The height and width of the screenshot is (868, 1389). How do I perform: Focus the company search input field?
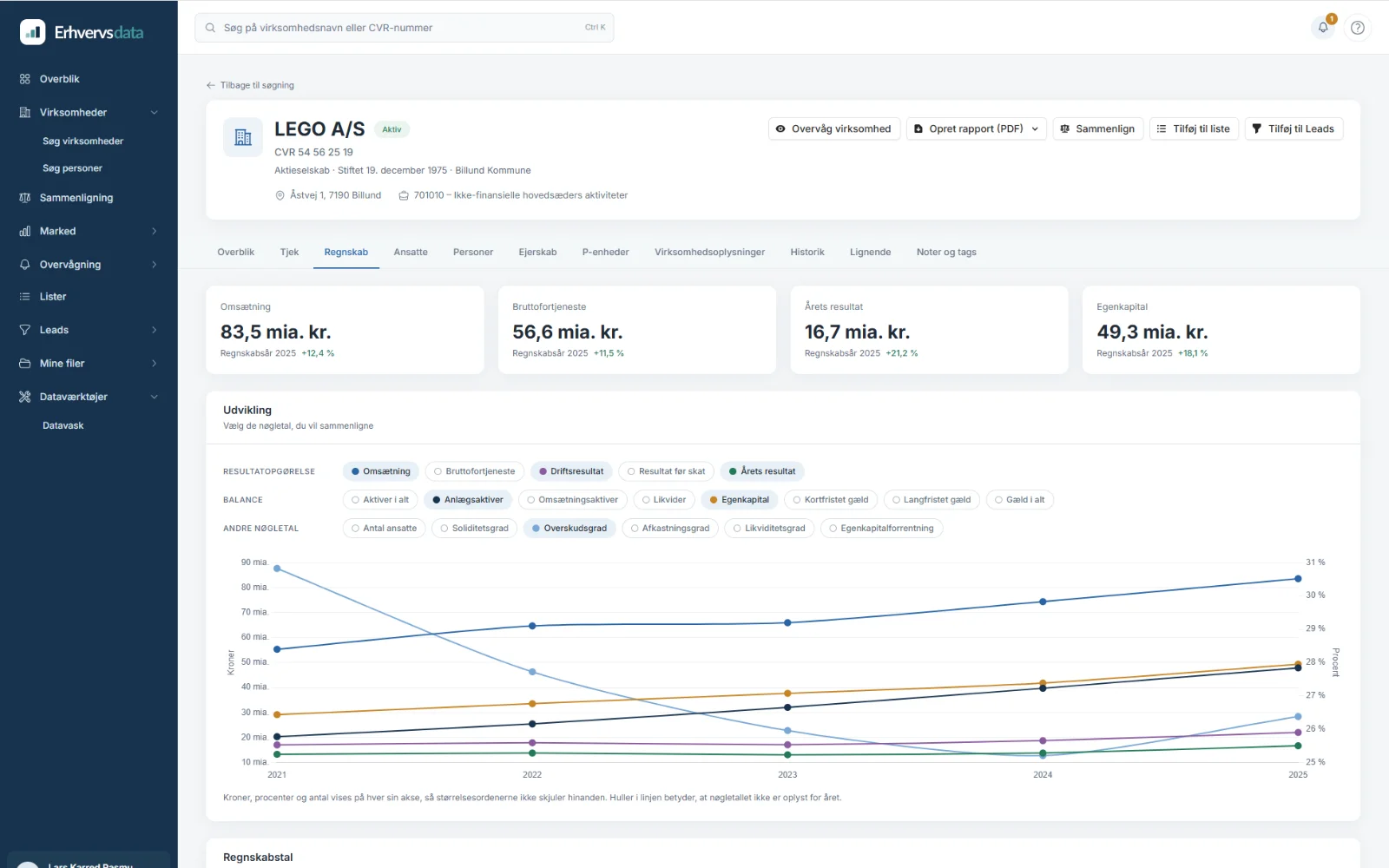405,28
